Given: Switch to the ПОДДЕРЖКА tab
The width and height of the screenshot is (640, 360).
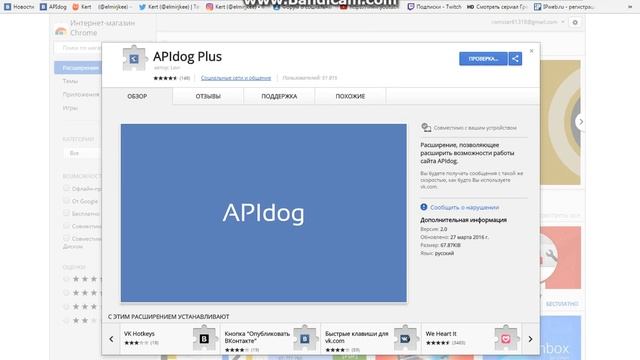Looking at the screenshot, I should tap(279, 96).
